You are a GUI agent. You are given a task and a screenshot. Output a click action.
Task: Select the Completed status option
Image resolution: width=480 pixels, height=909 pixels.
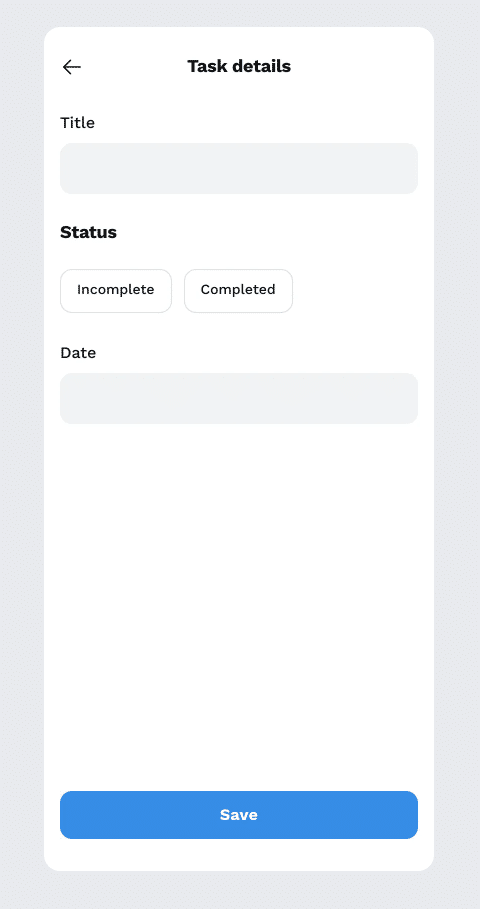[x=238, y=291]
